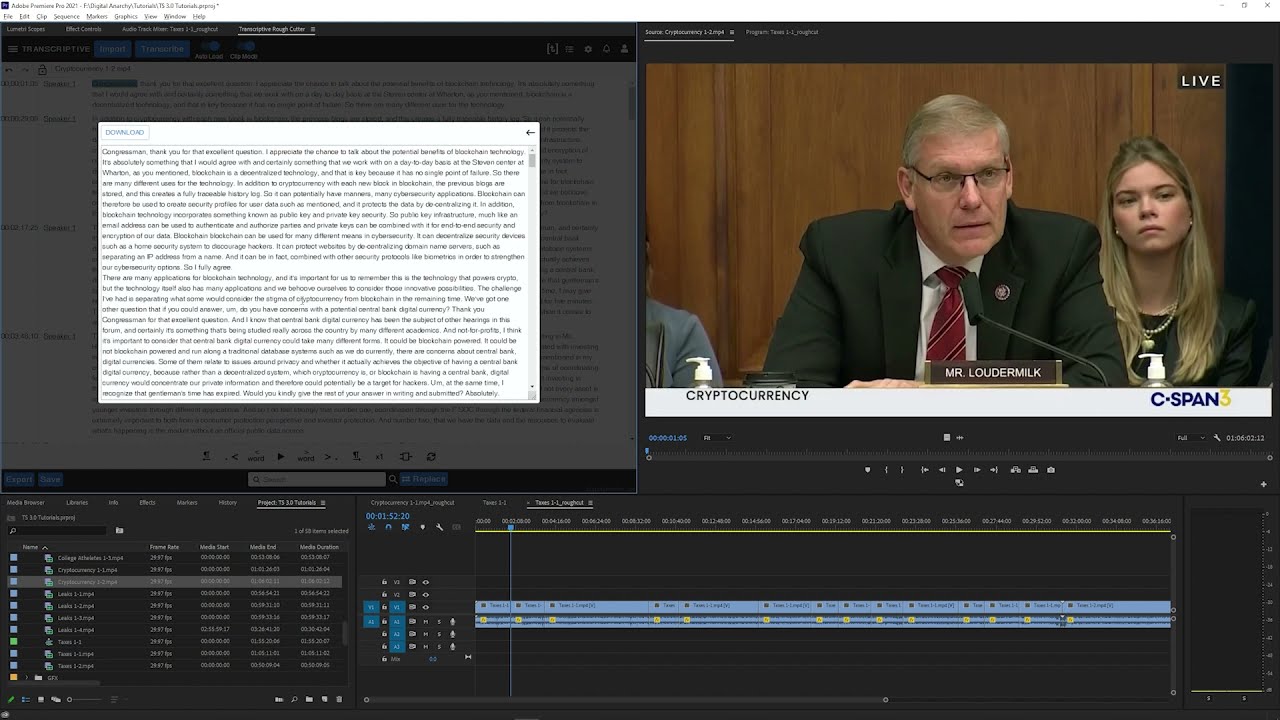Mute the A1 audio track
This screenshot has height=720, width=1280.
(426, 622)
